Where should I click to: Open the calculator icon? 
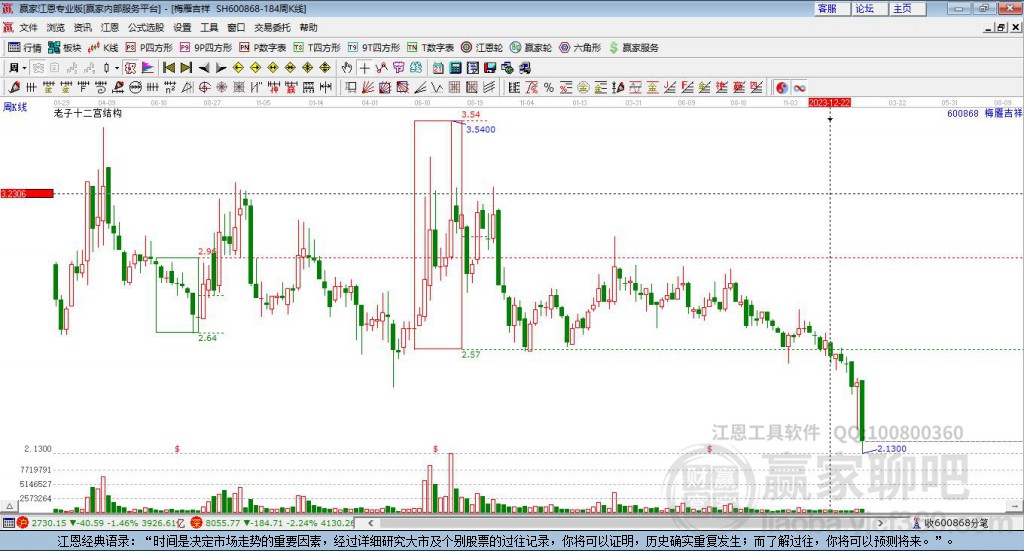(x=456, y=68)
